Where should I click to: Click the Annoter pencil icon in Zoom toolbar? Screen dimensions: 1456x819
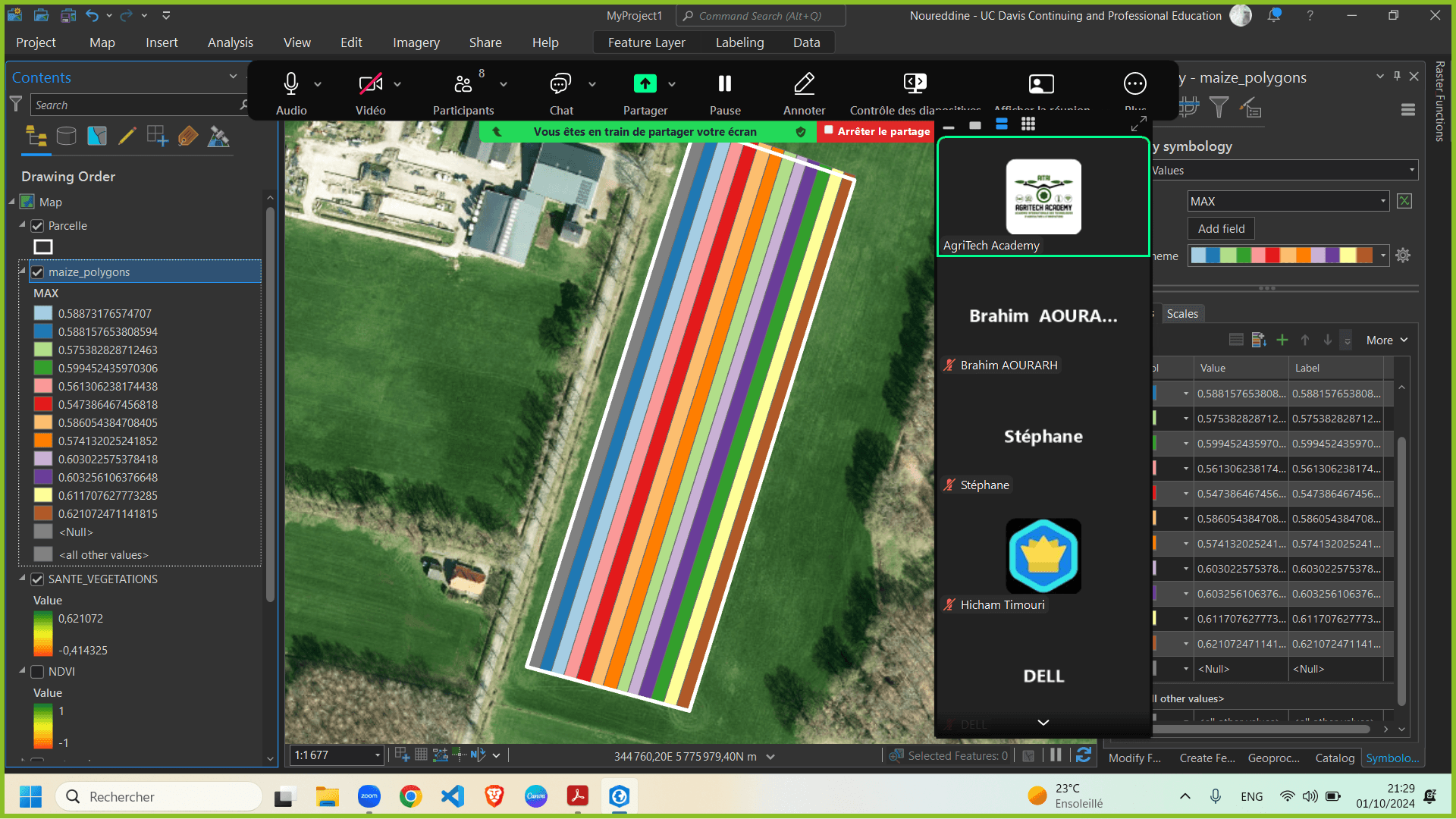[804, 84]
